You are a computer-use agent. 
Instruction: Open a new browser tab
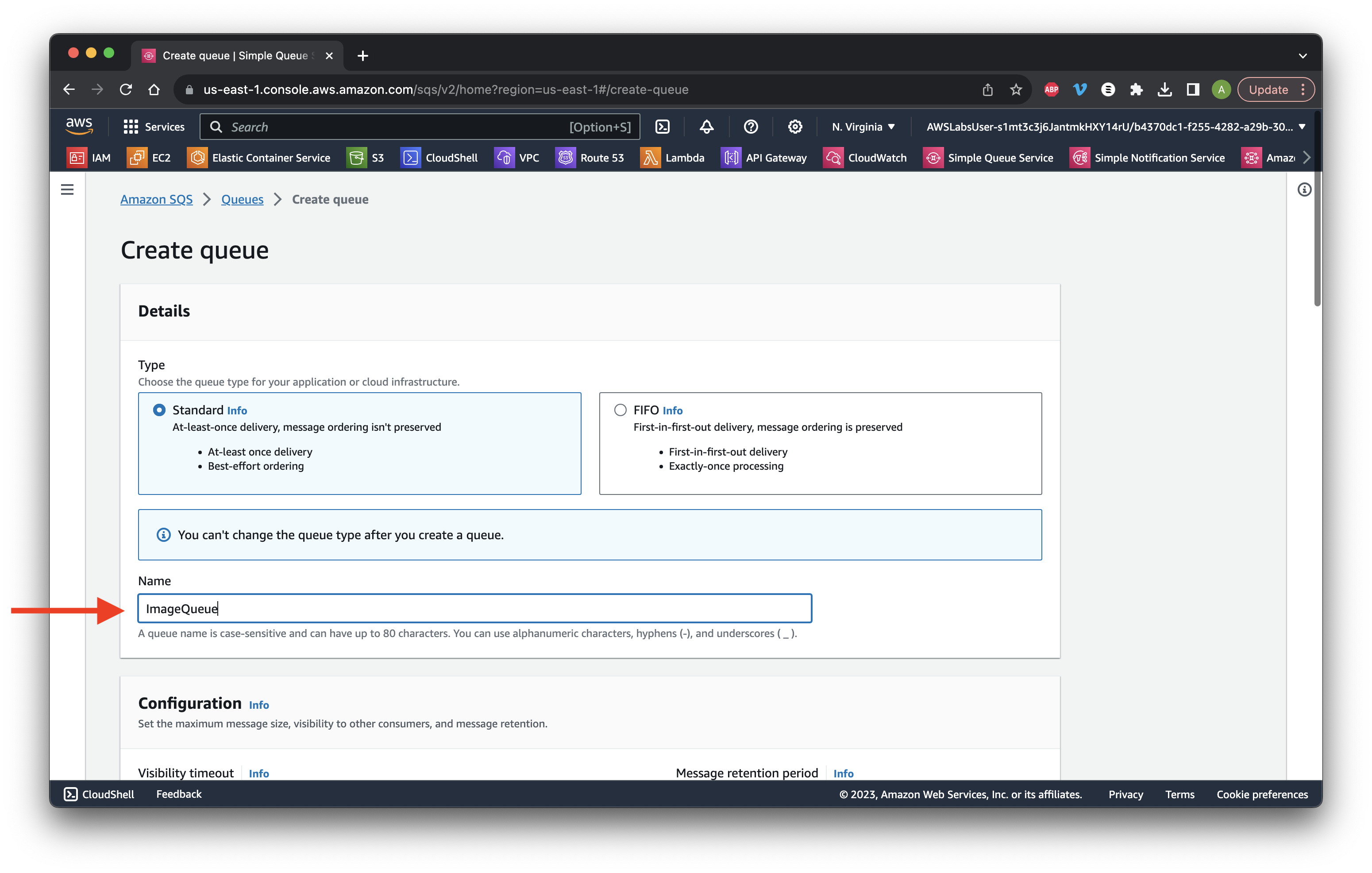[362, 56]
